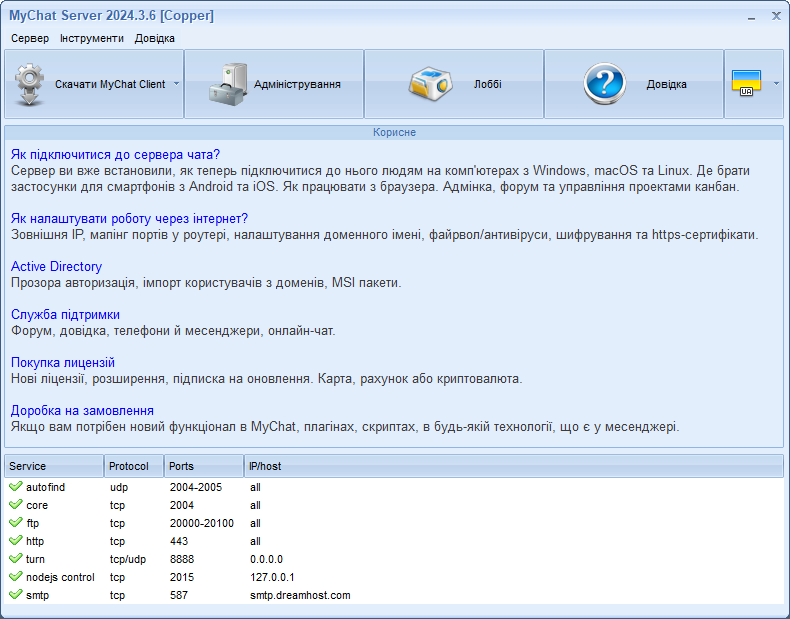Image resolution: width=790 pixels, height=619 pixels.
Task: Click the Ukrainian flag language icon
Action: tap(746, 84)
